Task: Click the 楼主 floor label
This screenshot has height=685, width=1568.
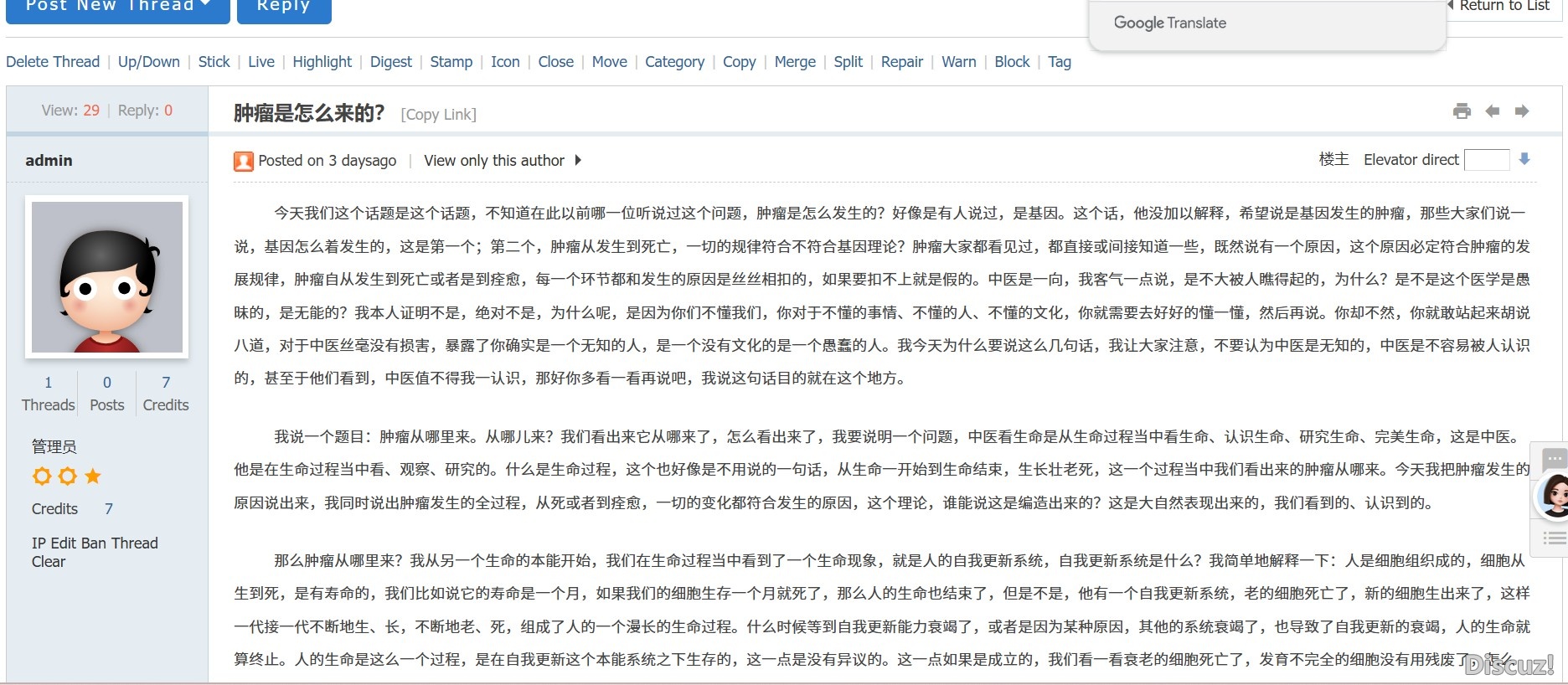Action: coord(1333,159)
